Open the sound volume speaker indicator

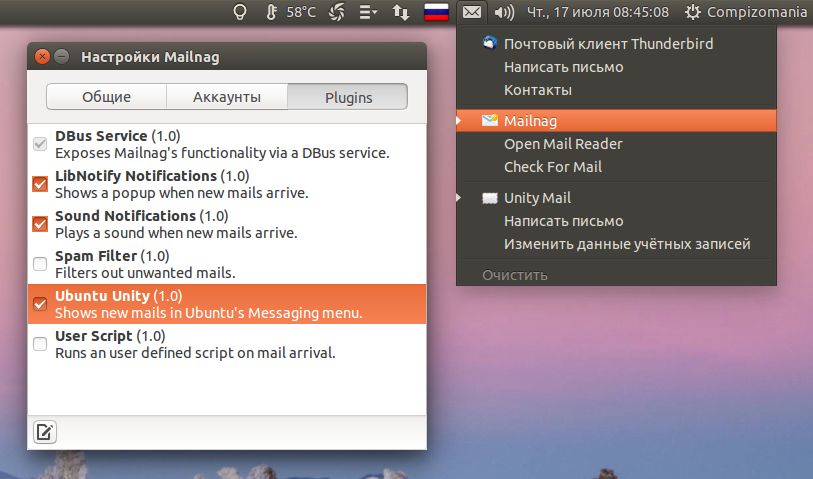coord(504,12)
